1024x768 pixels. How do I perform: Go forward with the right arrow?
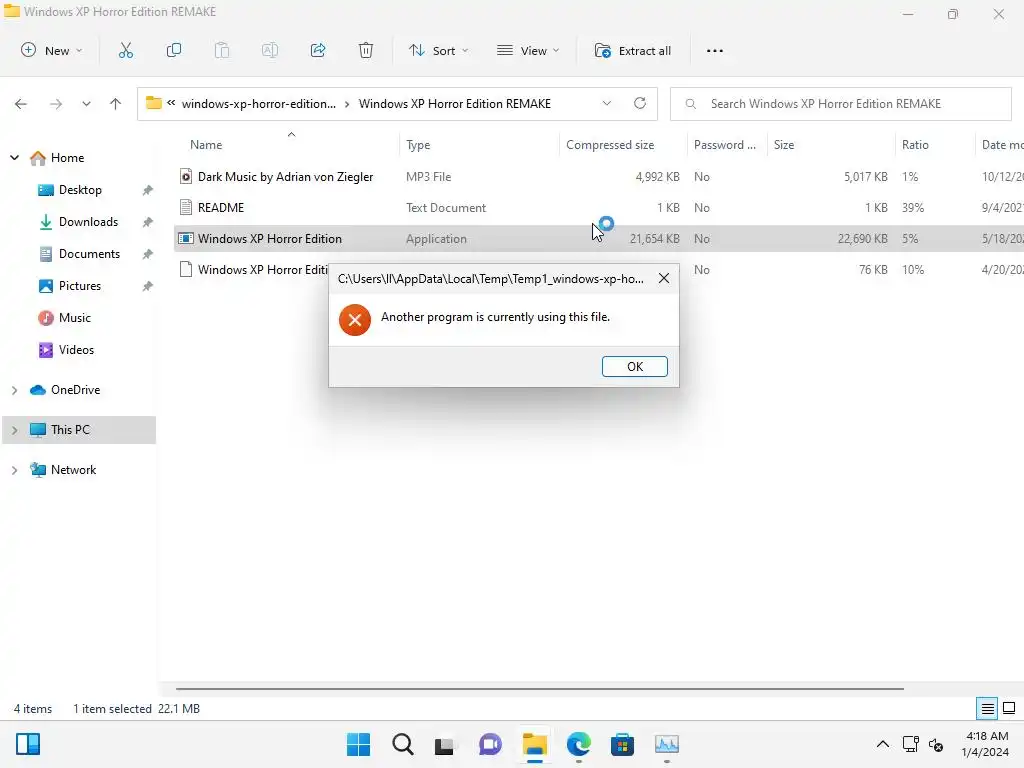click(x=56, y=104)
